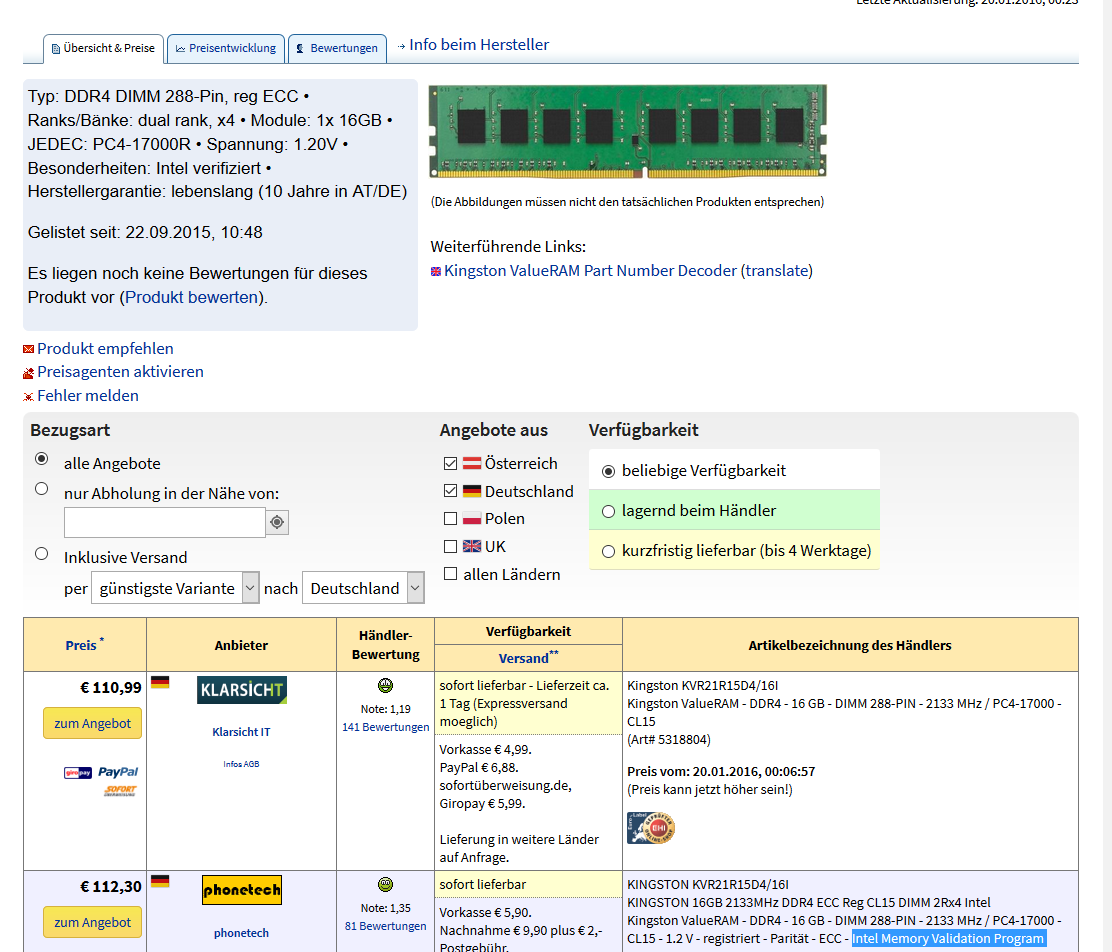
Task: Select lagernd beim Händler radio option
Action: [x=608, y=511]
